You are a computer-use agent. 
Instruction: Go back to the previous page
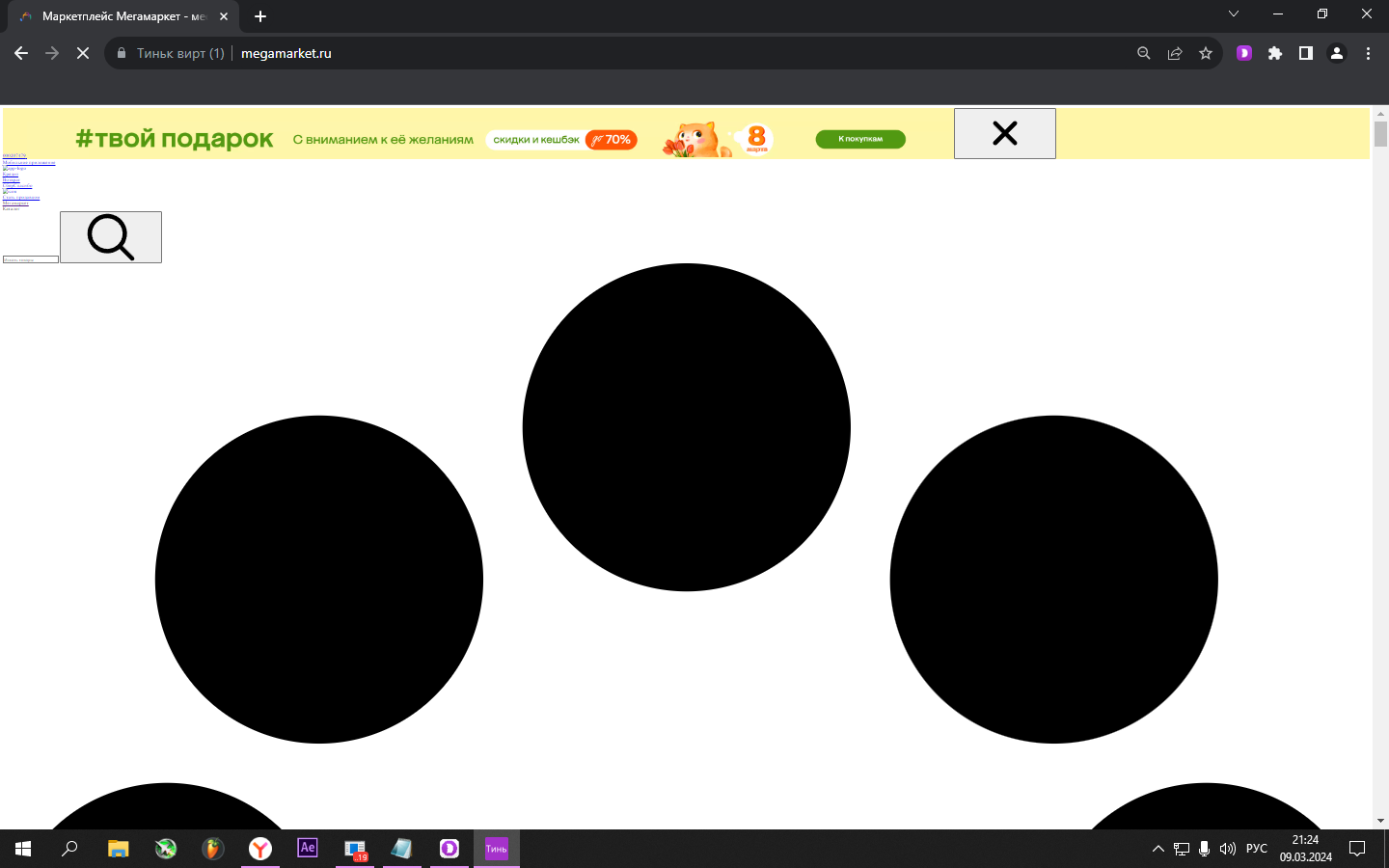(x=21, y=53)
